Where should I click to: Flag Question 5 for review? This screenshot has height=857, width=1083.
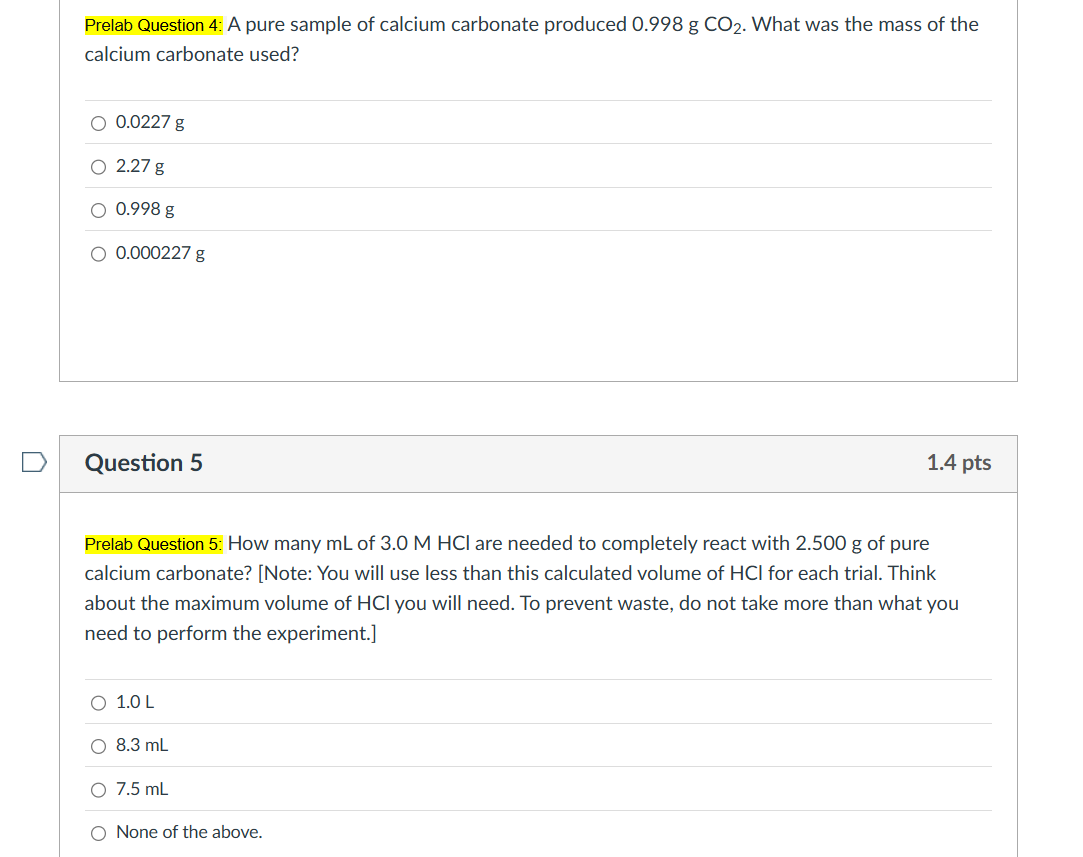click(33, 460)
